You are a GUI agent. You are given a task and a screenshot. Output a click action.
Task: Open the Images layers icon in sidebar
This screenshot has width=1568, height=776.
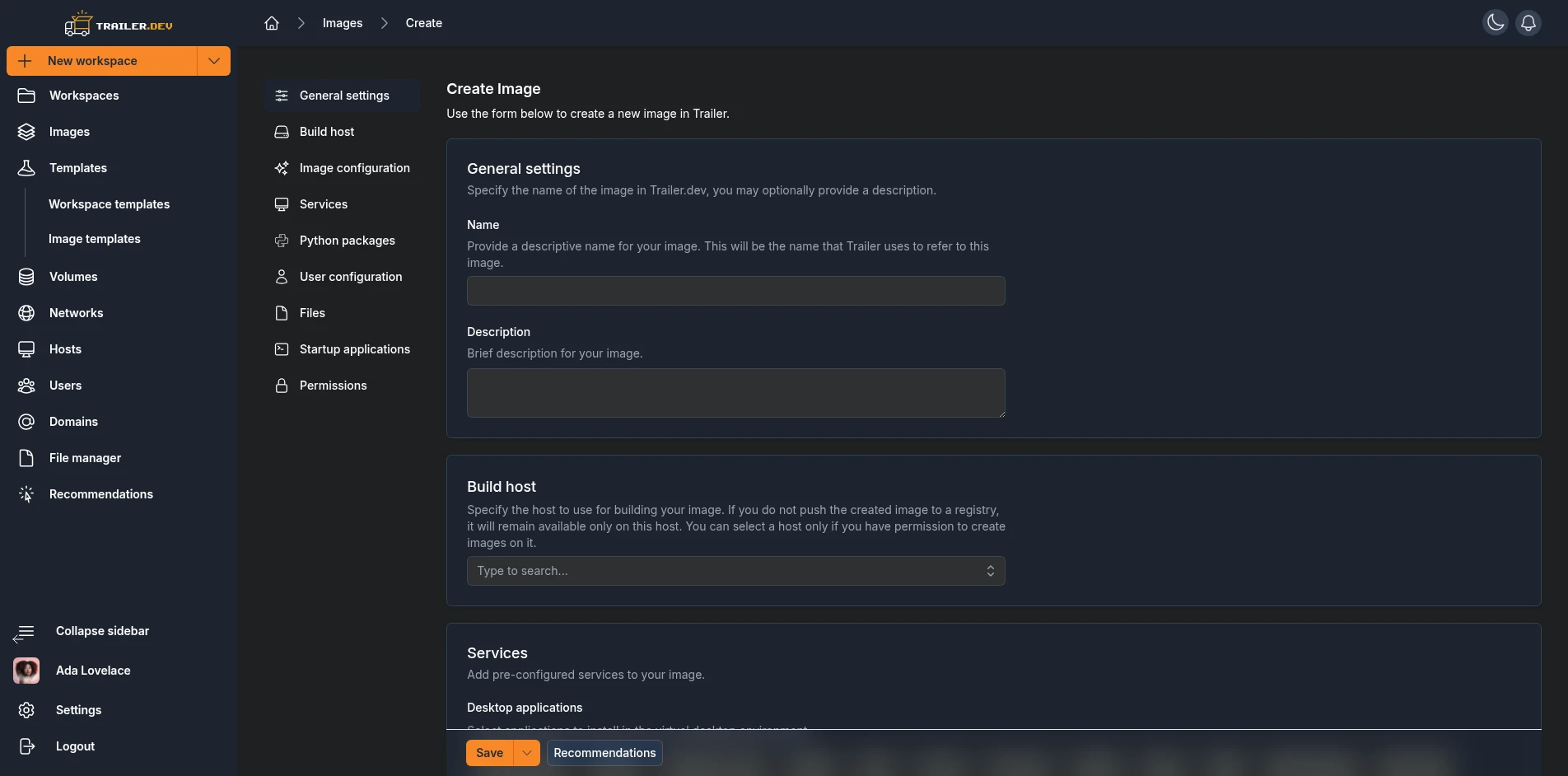tap(26, 132)
